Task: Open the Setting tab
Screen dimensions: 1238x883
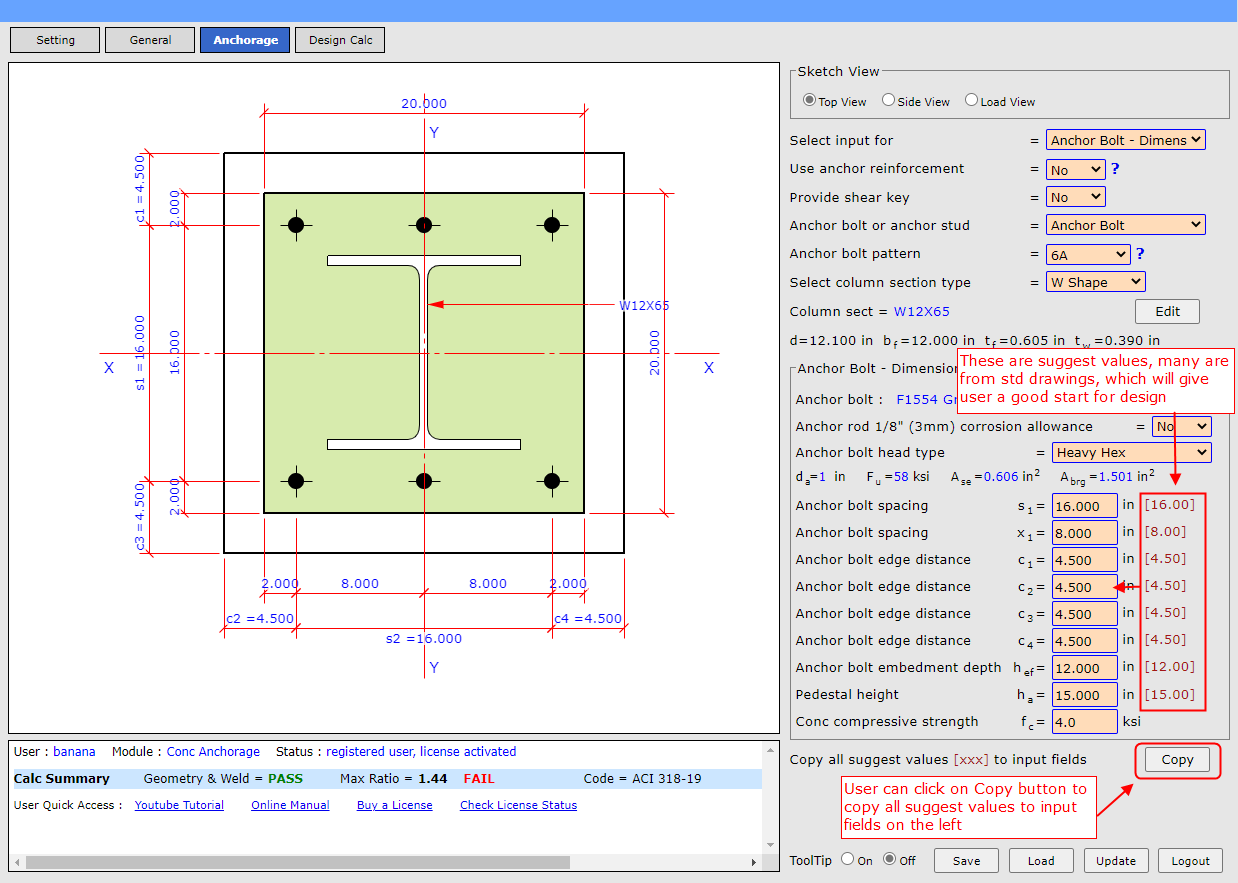Action: pyautogui.click(x=55, y=40)
